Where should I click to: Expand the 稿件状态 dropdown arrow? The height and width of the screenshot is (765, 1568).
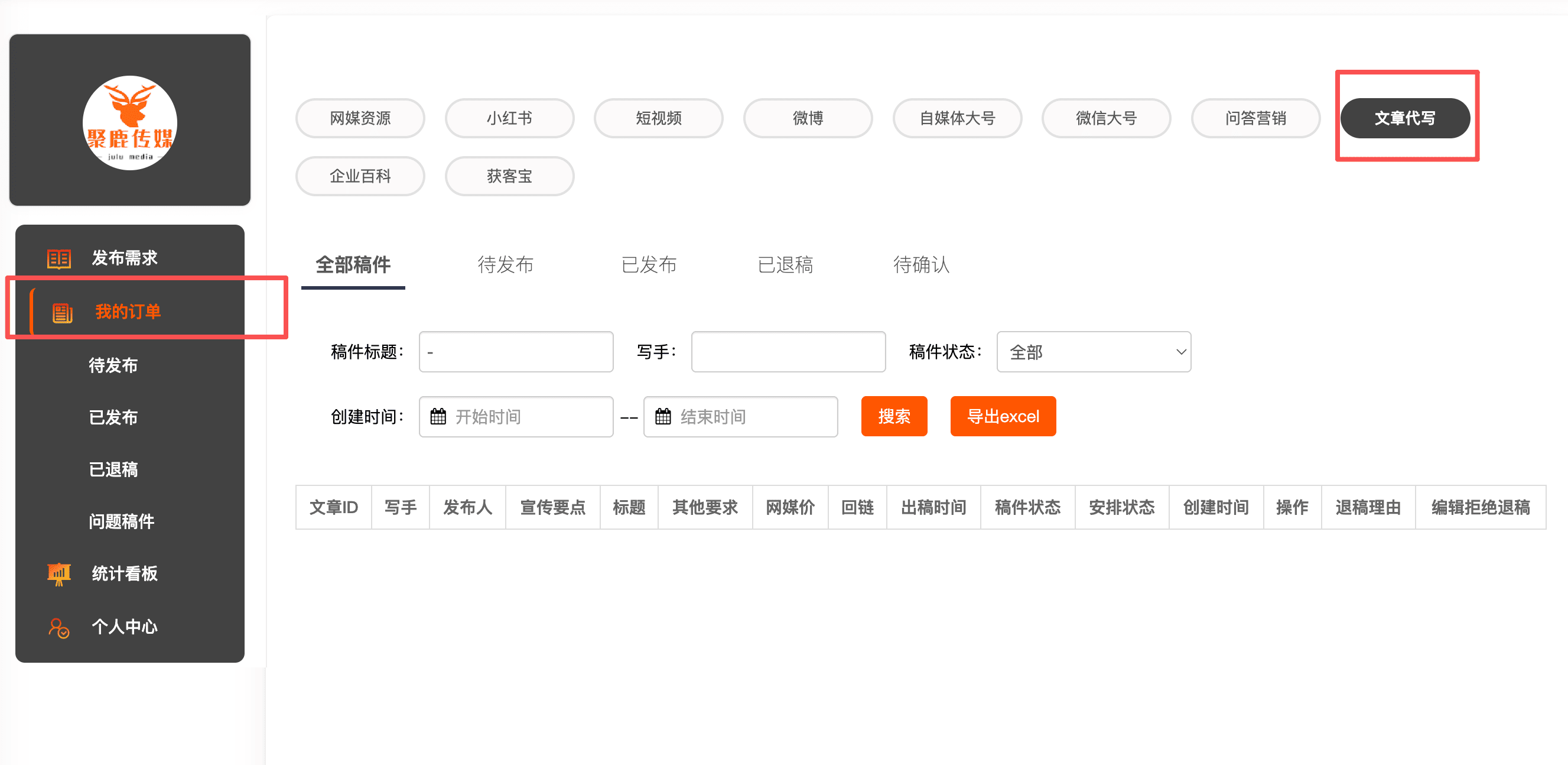pos(1181,352)
